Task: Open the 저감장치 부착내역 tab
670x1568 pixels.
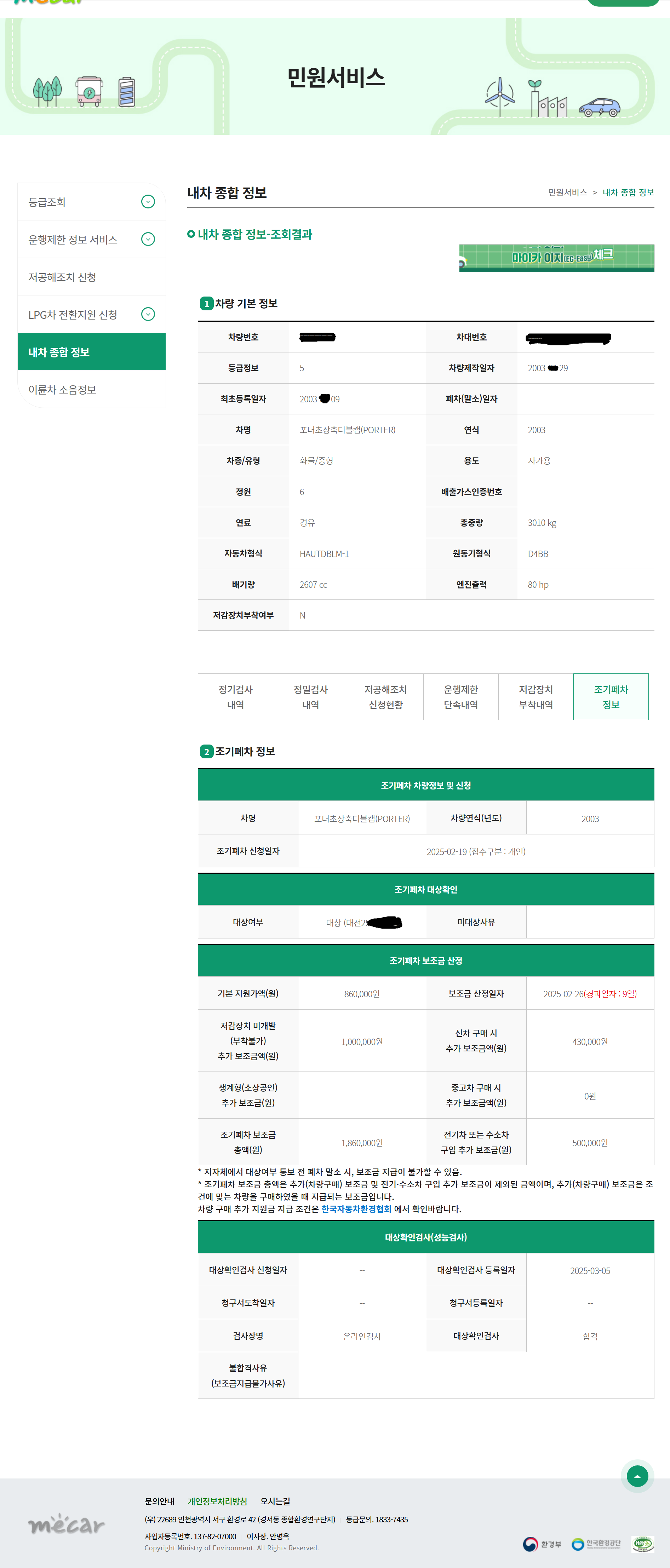Action: pos(536,696)
